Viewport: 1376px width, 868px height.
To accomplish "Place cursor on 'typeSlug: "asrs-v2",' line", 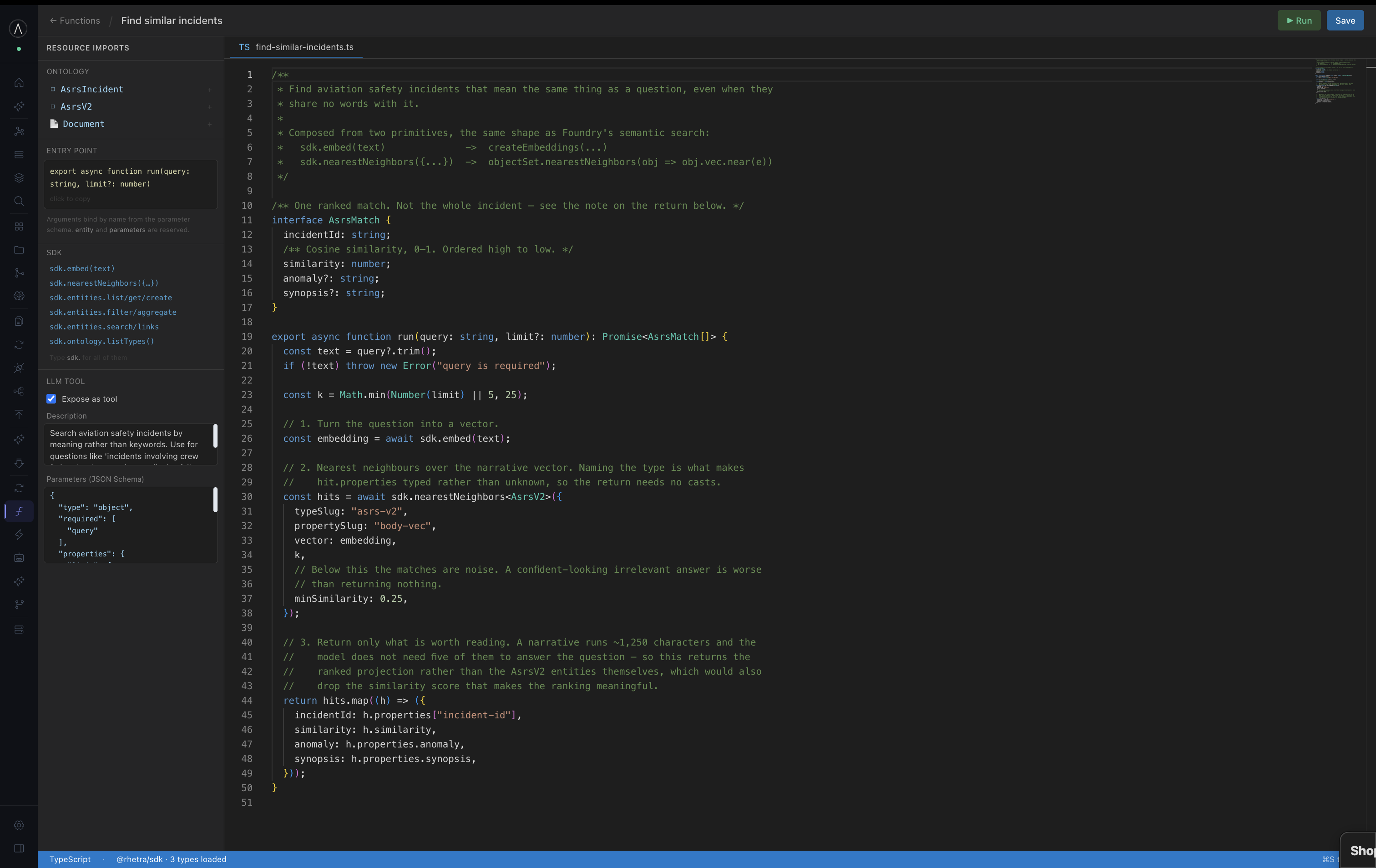I will (351, 511).
